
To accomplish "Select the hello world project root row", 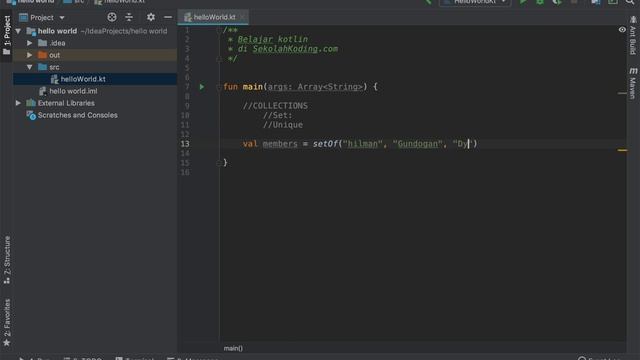I will (x=95, y=31).
